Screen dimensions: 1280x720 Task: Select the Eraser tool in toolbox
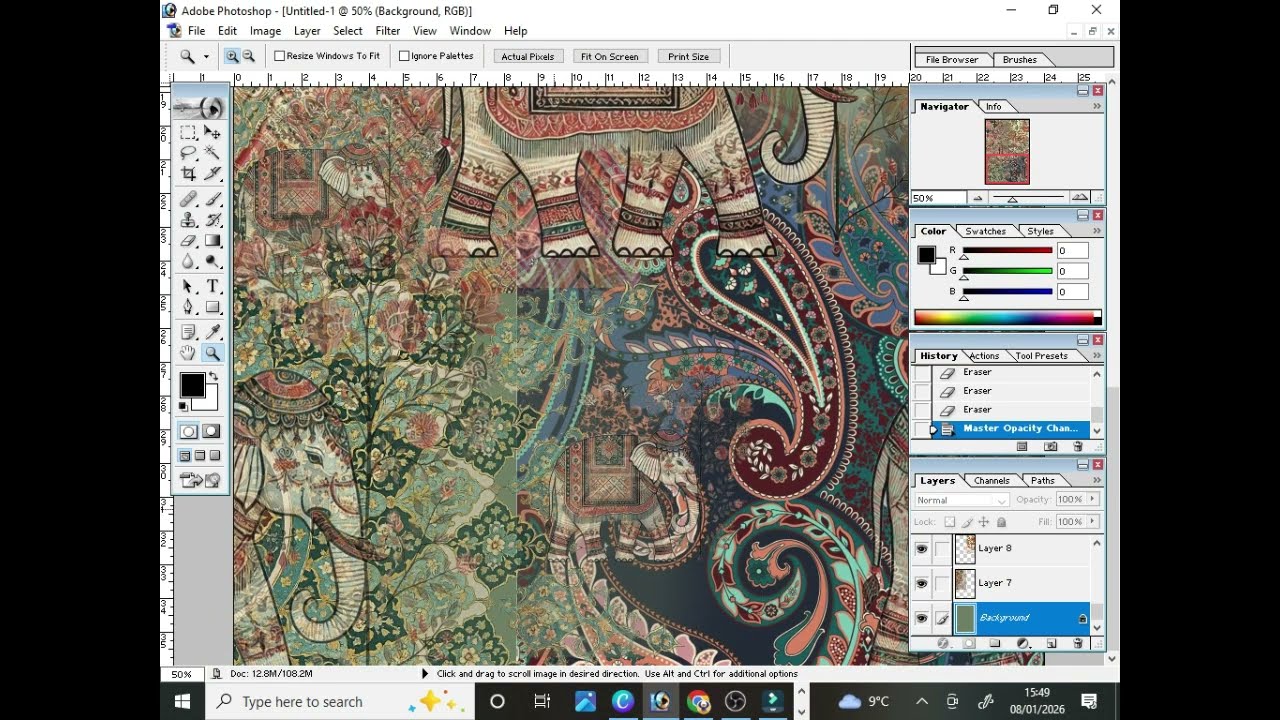point(188,240)
